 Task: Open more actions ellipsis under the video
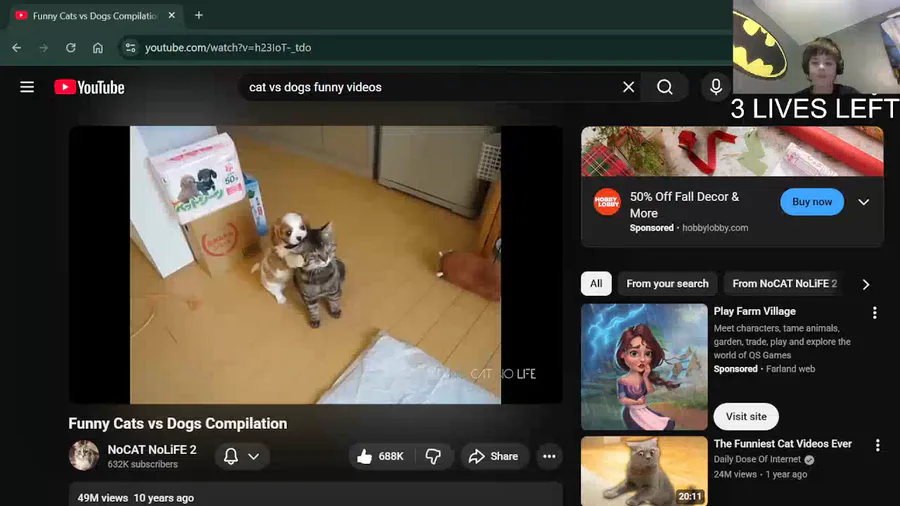(x=549, y=456)
